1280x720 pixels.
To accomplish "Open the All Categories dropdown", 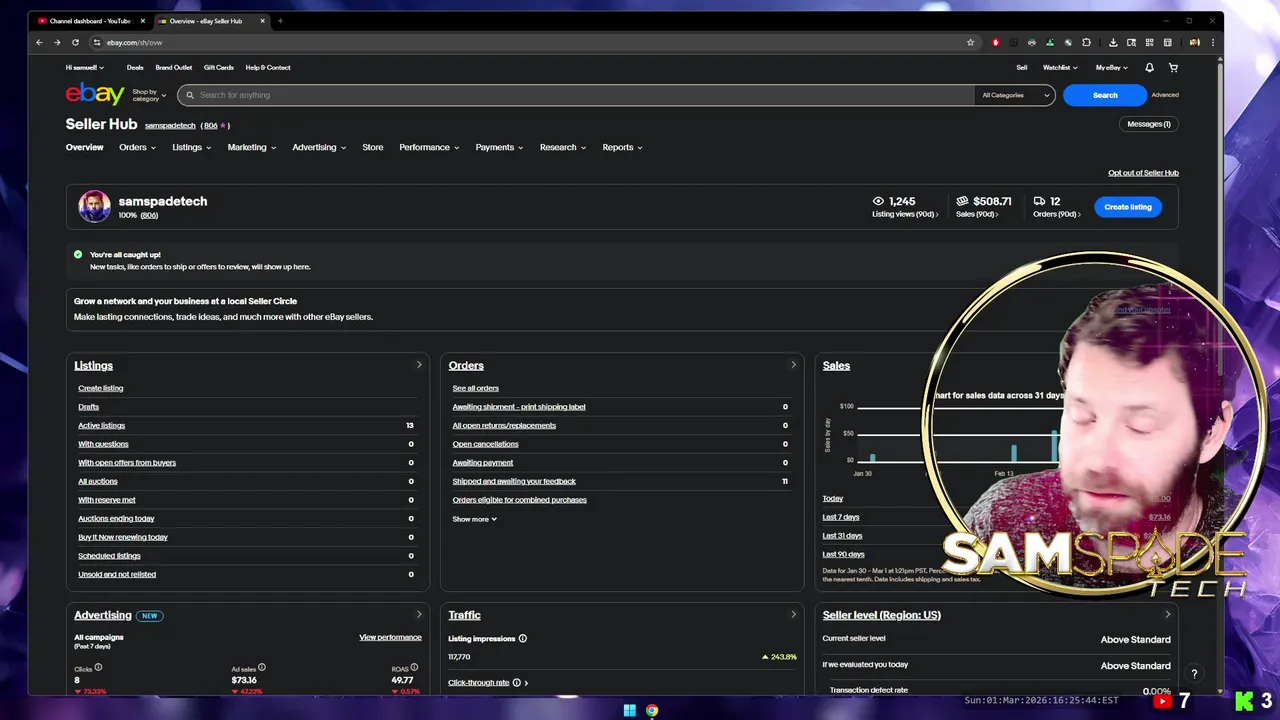I will pos(1015,95).
